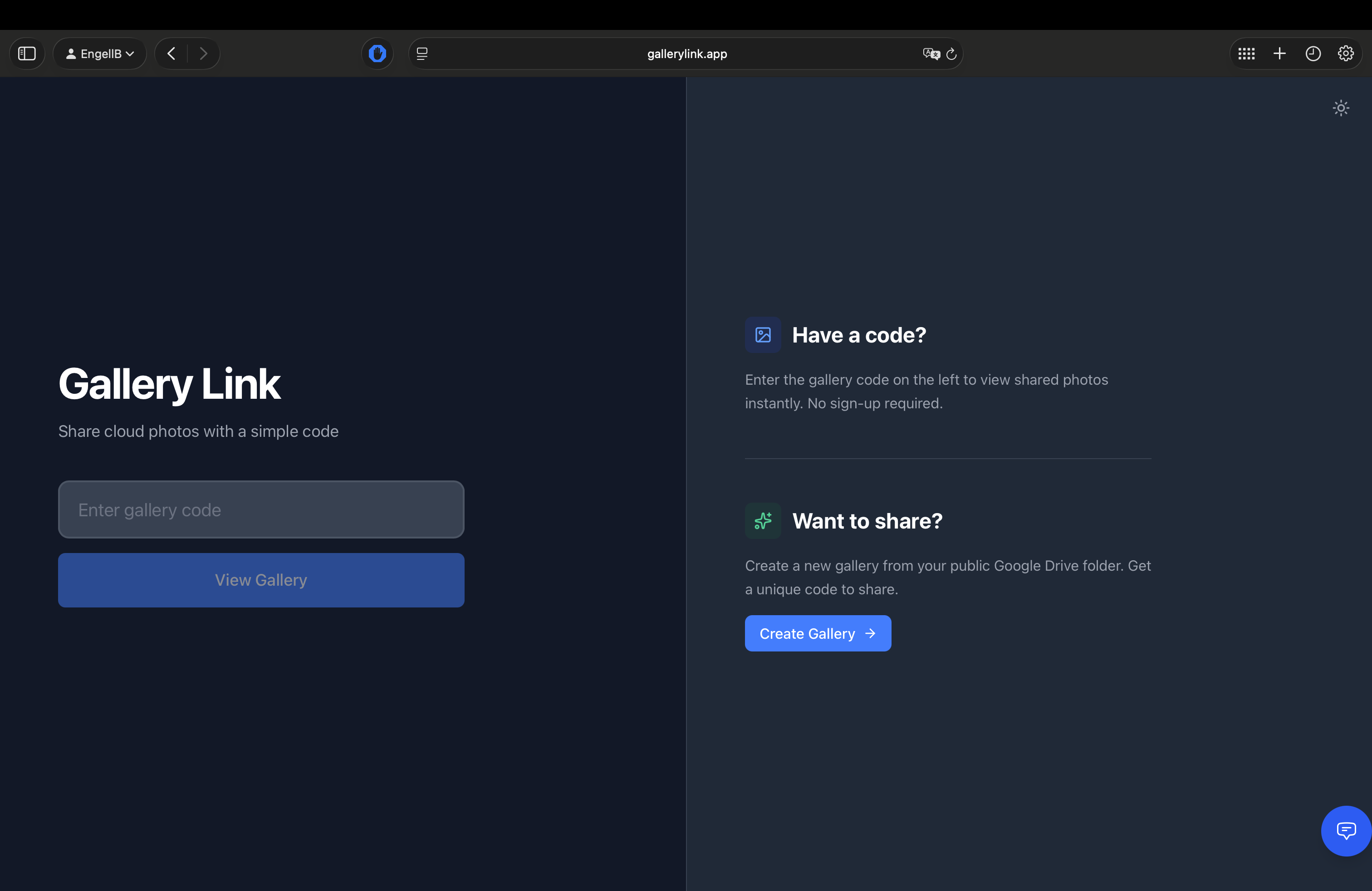This screenshot has height=891, width=1372.
Task: Go forward to the next page
Action: point(204,54)
